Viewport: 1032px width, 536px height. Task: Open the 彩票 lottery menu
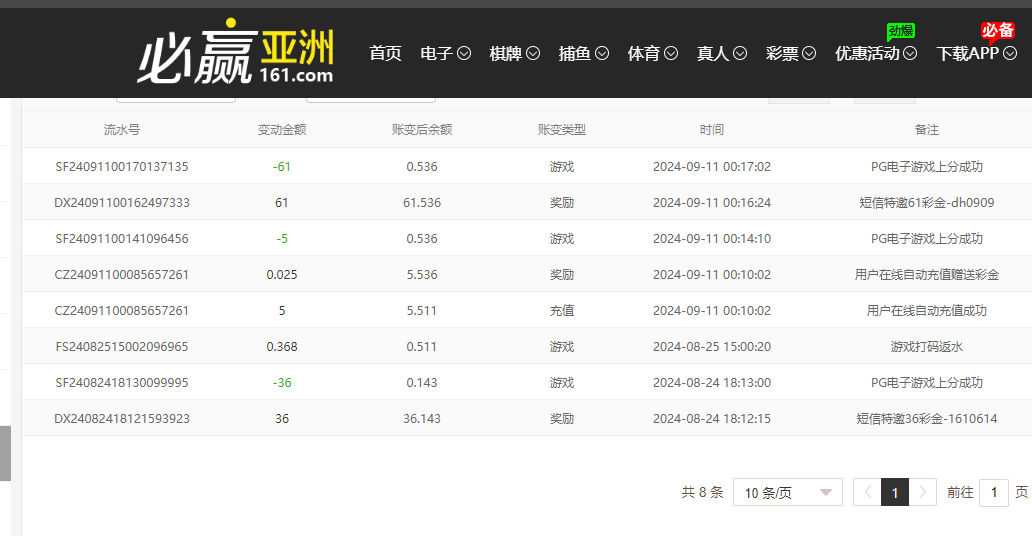(x=790, y=54)
